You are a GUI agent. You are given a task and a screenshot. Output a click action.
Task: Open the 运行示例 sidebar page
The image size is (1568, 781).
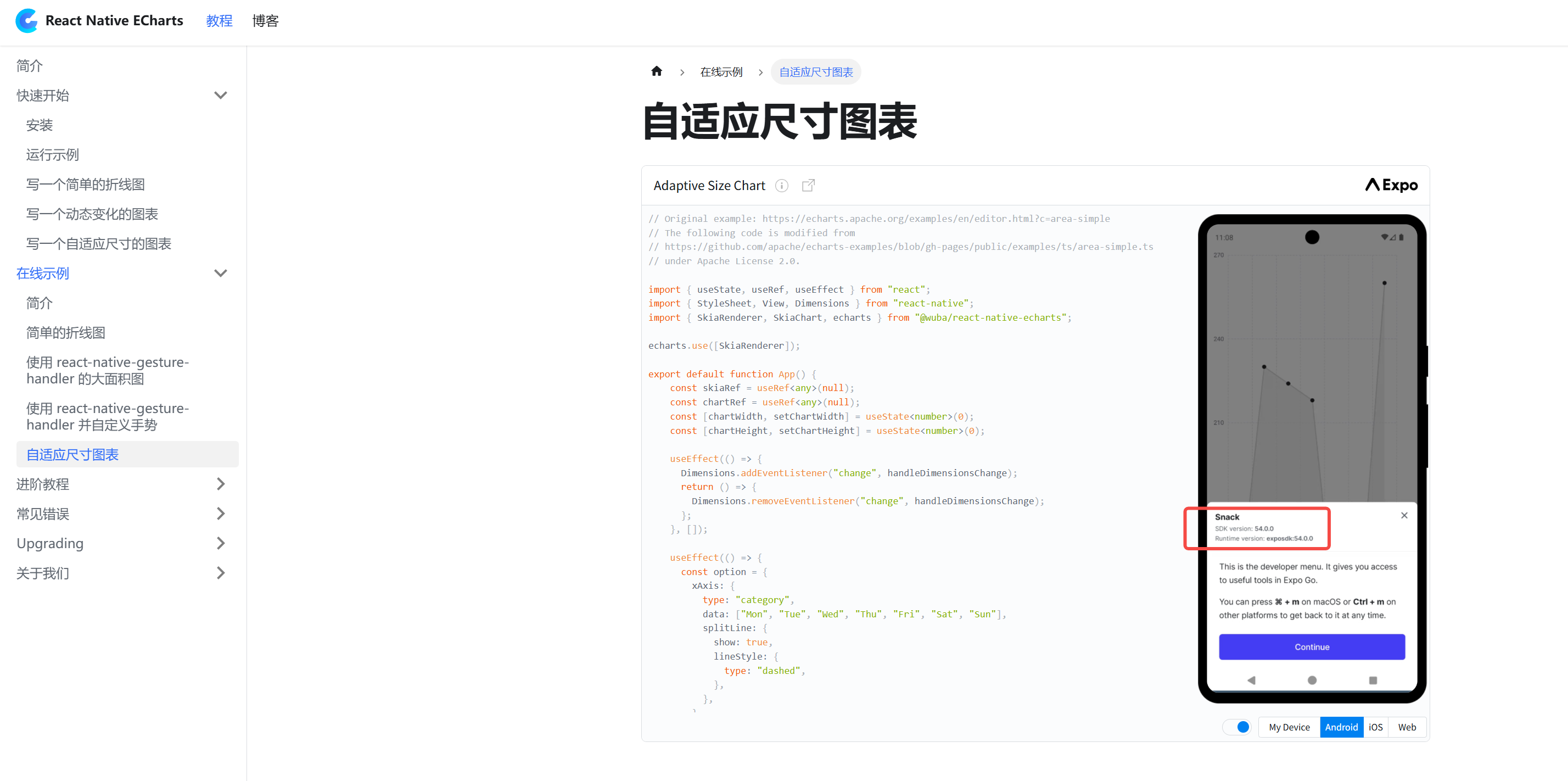click(x=53, y=155)
